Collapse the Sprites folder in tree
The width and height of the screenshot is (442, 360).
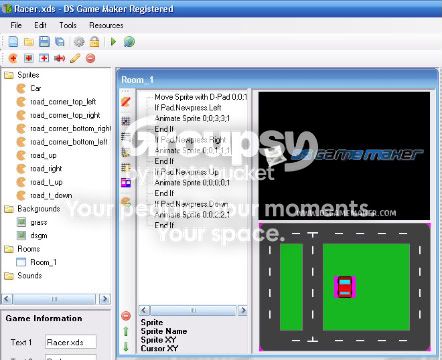click(x=9, y=75)
